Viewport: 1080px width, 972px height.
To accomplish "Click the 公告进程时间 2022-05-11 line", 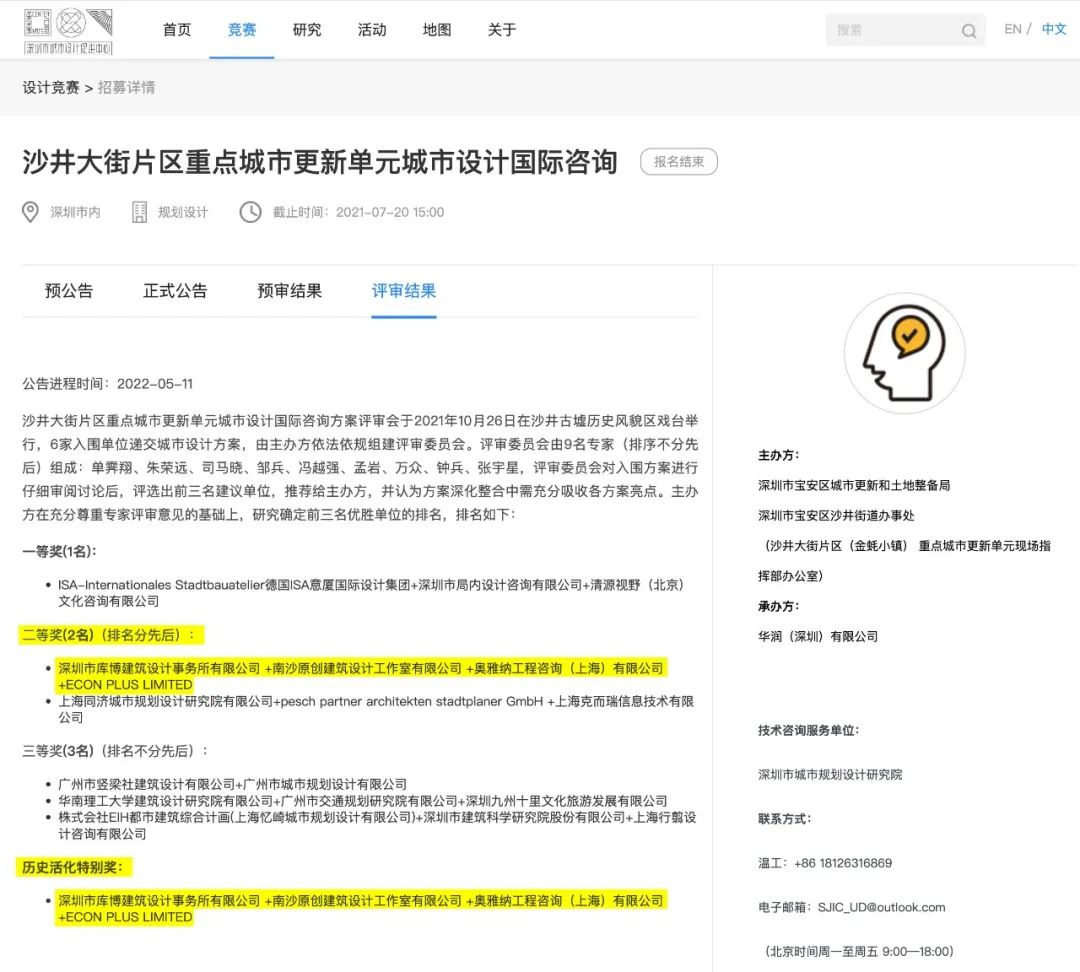I will point(107,384).
